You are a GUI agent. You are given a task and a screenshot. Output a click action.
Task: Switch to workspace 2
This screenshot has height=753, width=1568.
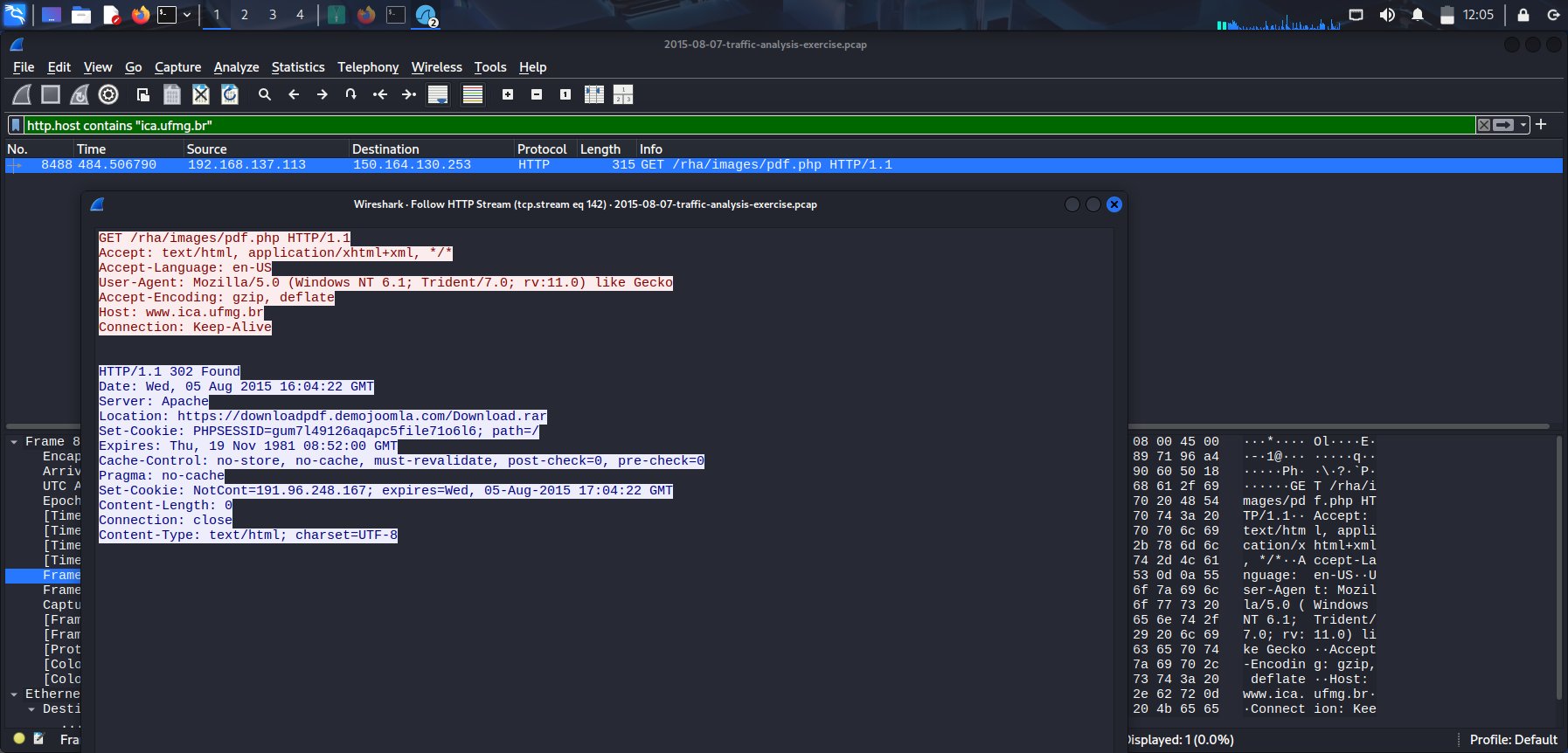point(244,14)
